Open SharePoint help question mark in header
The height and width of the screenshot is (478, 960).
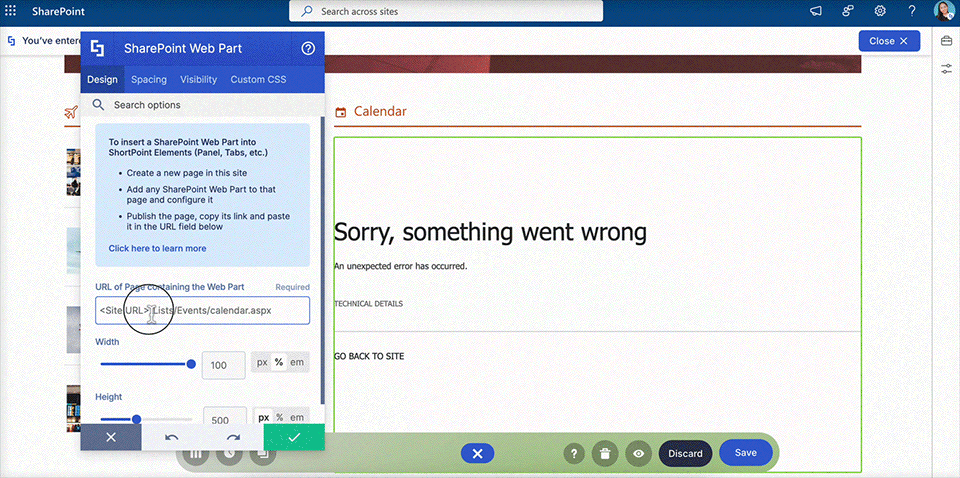[x=912, y=11]
